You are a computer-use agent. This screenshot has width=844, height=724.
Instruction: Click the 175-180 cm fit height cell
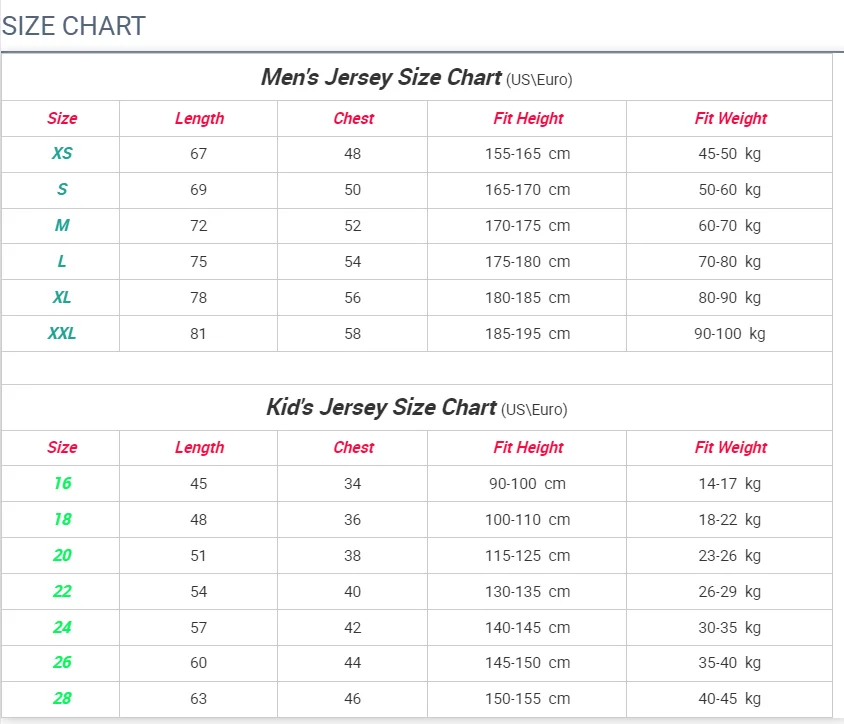coord(527,262)
